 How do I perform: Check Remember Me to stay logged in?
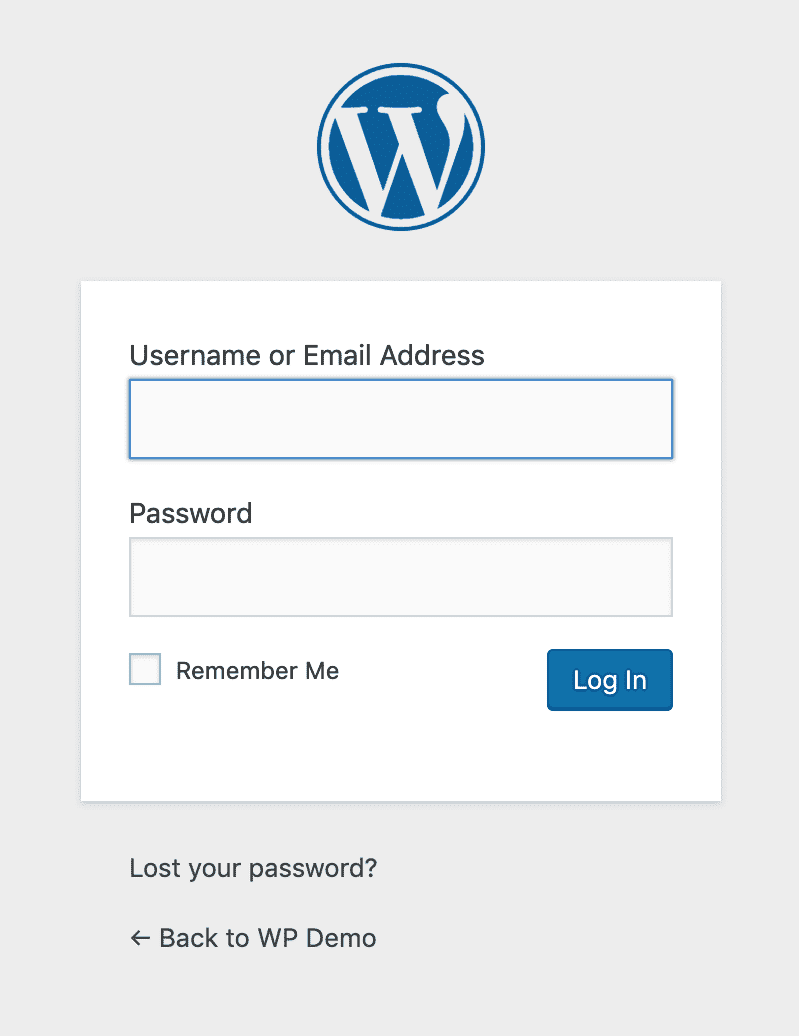[x=144, y=669]
